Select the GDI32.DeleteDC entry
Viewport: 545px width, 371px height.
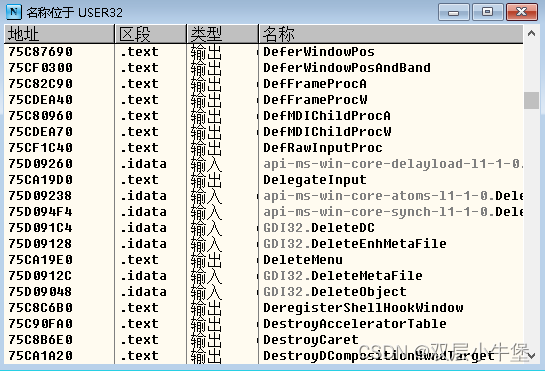(x=319, y=228)
